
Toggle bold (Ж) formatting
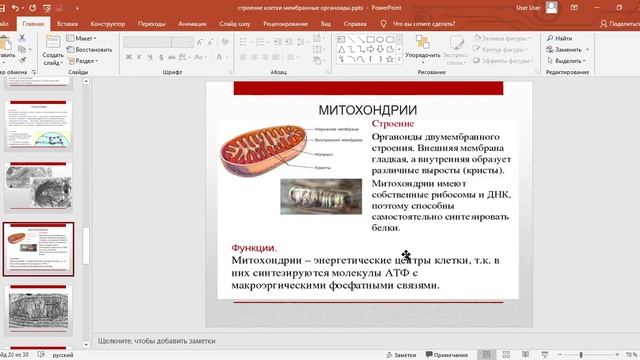(129, 57)
